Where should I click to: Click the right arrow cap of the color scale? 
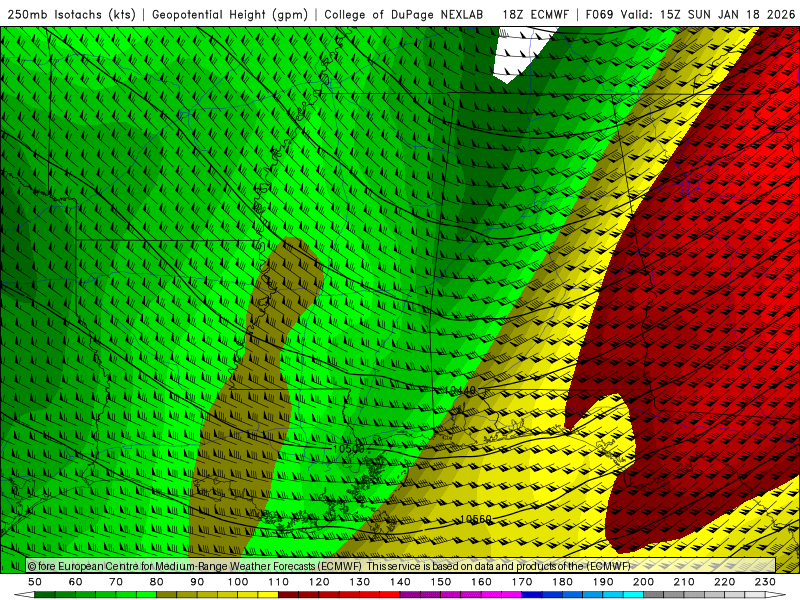pos(775,595)
